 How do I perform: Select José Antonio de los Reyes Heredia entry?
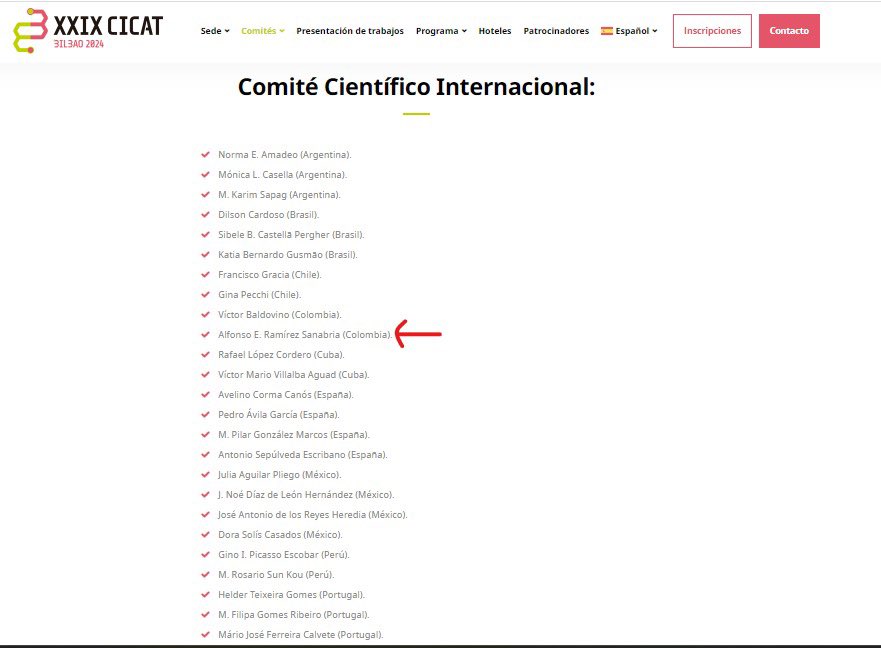coord(312,515)
